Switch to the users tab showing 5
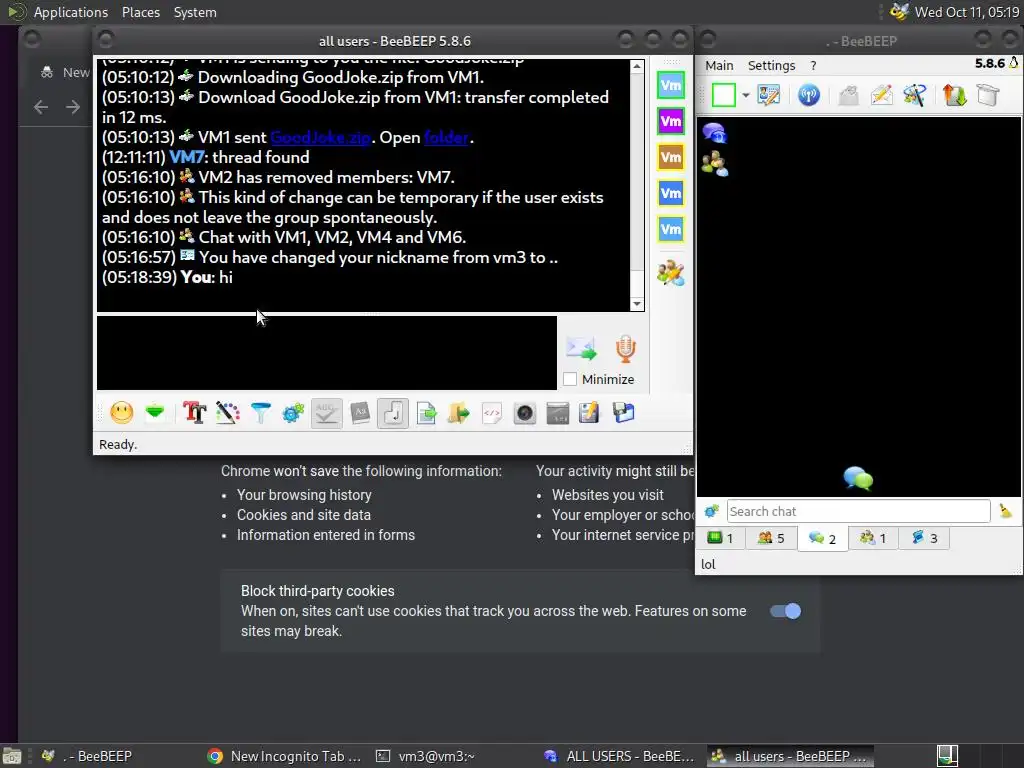The height and width of the screenshot is (768, 1024). [771, 538]
